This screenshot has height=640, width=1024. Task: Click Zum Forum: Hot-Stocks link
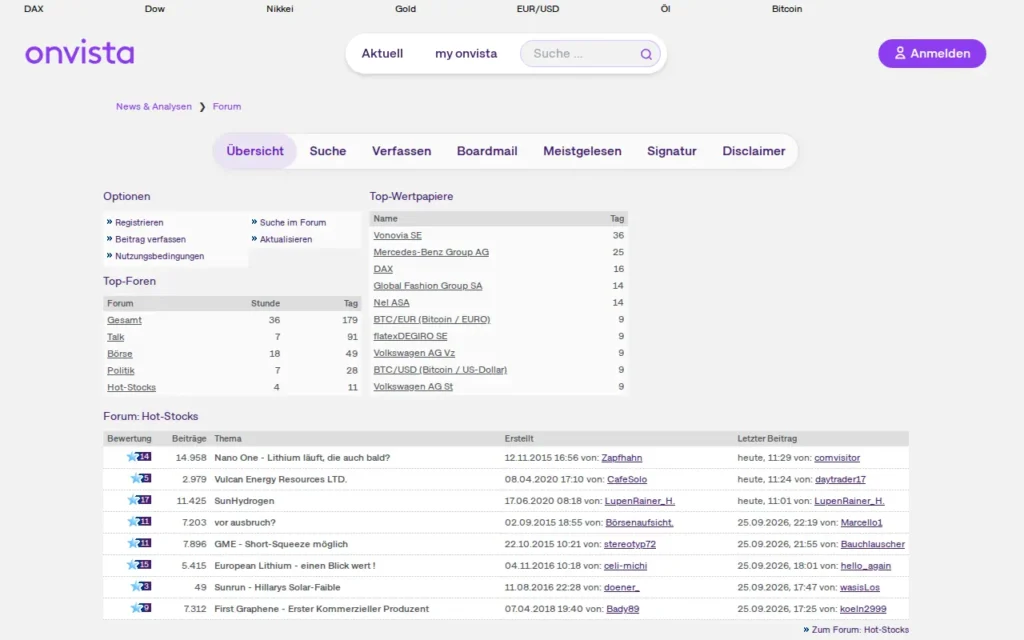point(859,630)
